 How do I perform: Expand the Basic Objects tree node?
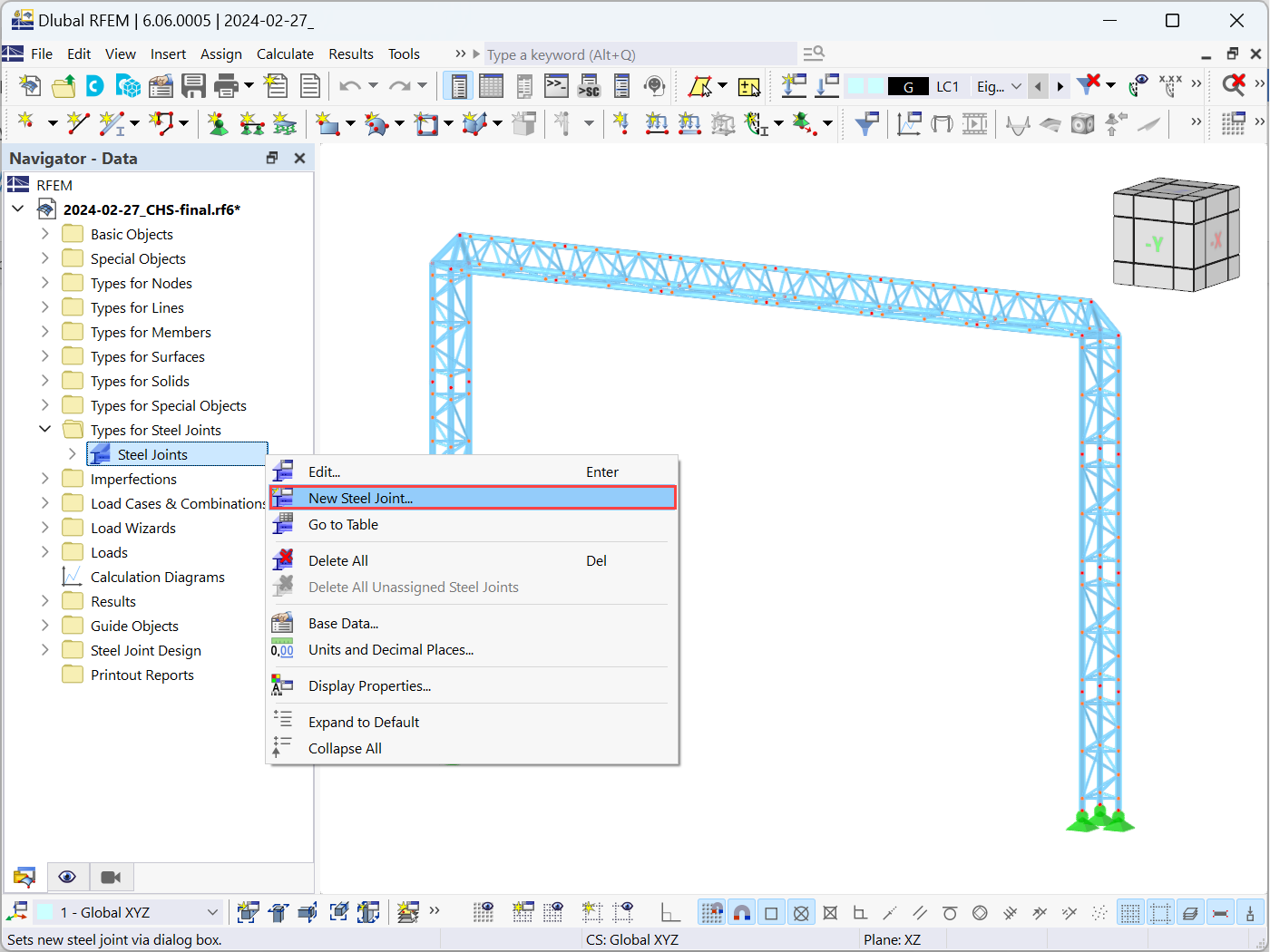pos(44,234)
